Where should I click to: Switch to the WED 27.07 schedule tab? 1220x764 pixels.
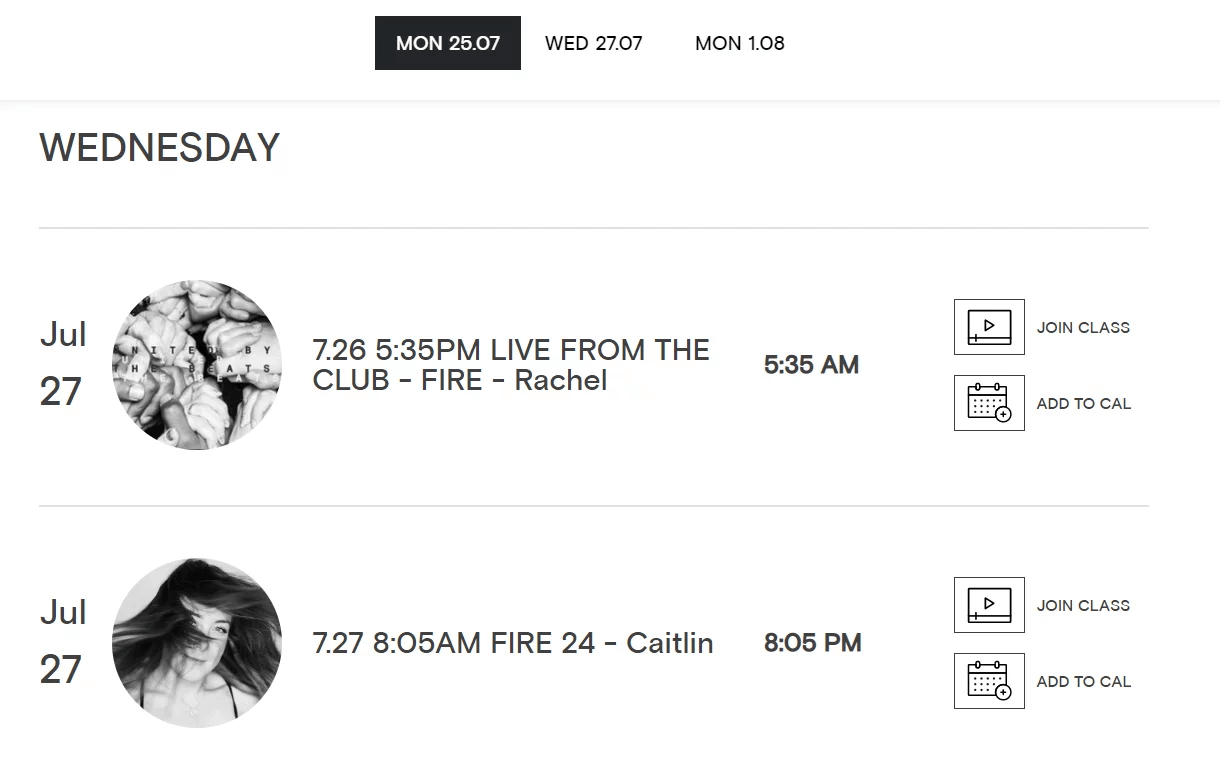pos(593,42)
